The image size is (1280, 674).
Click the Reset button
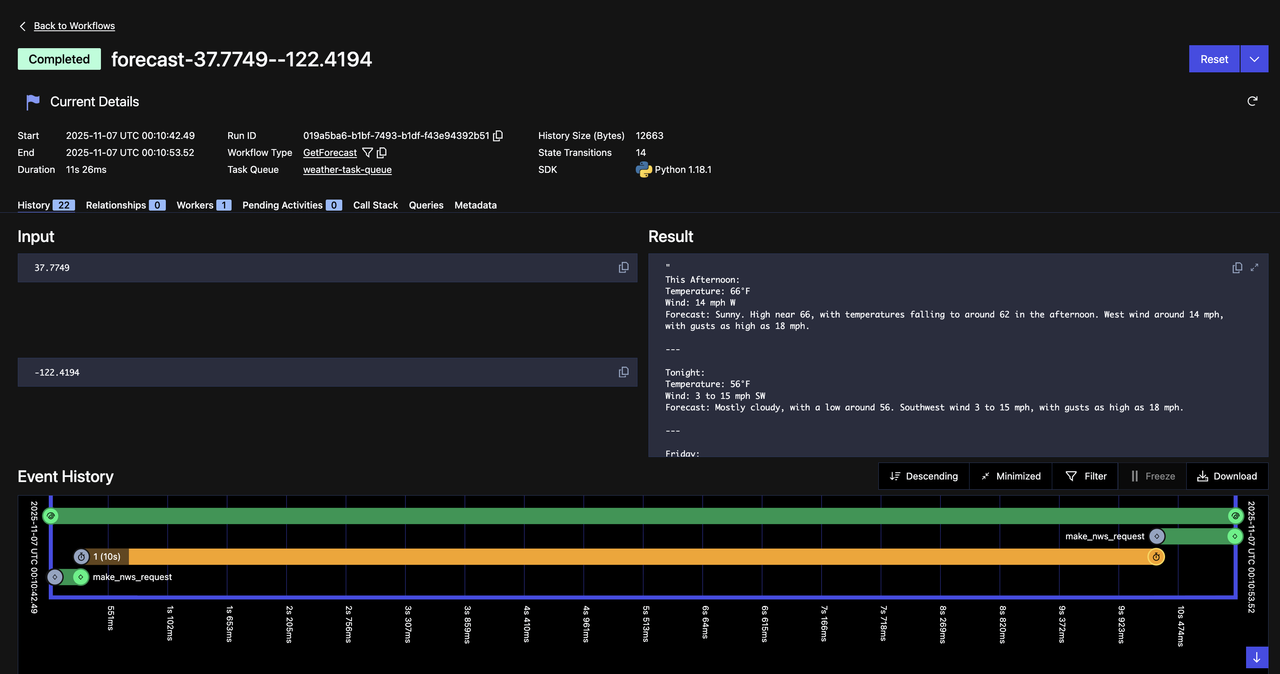coord(1214,59)
